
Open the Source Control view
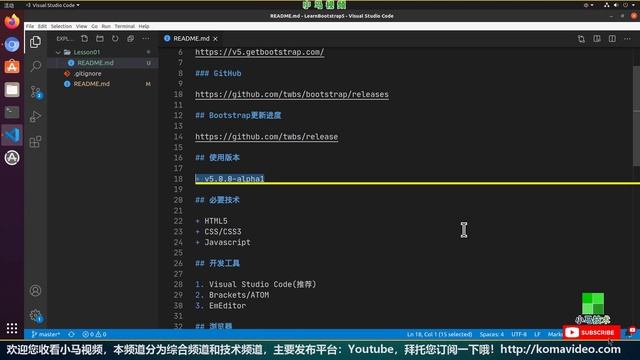[36, 92]
